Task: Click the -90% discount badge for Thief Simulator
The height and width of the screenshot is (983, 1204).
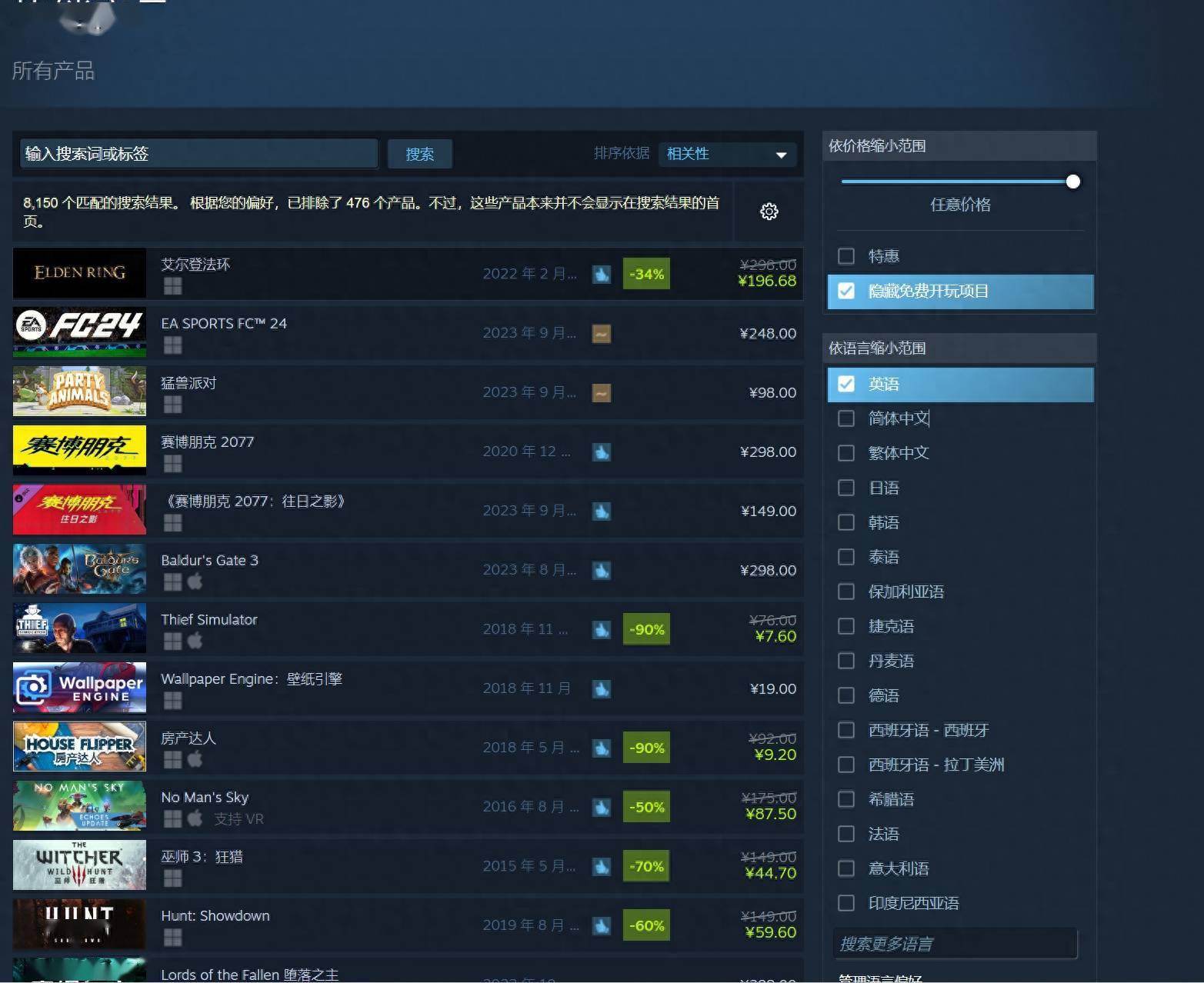Action: pos(646,629)
